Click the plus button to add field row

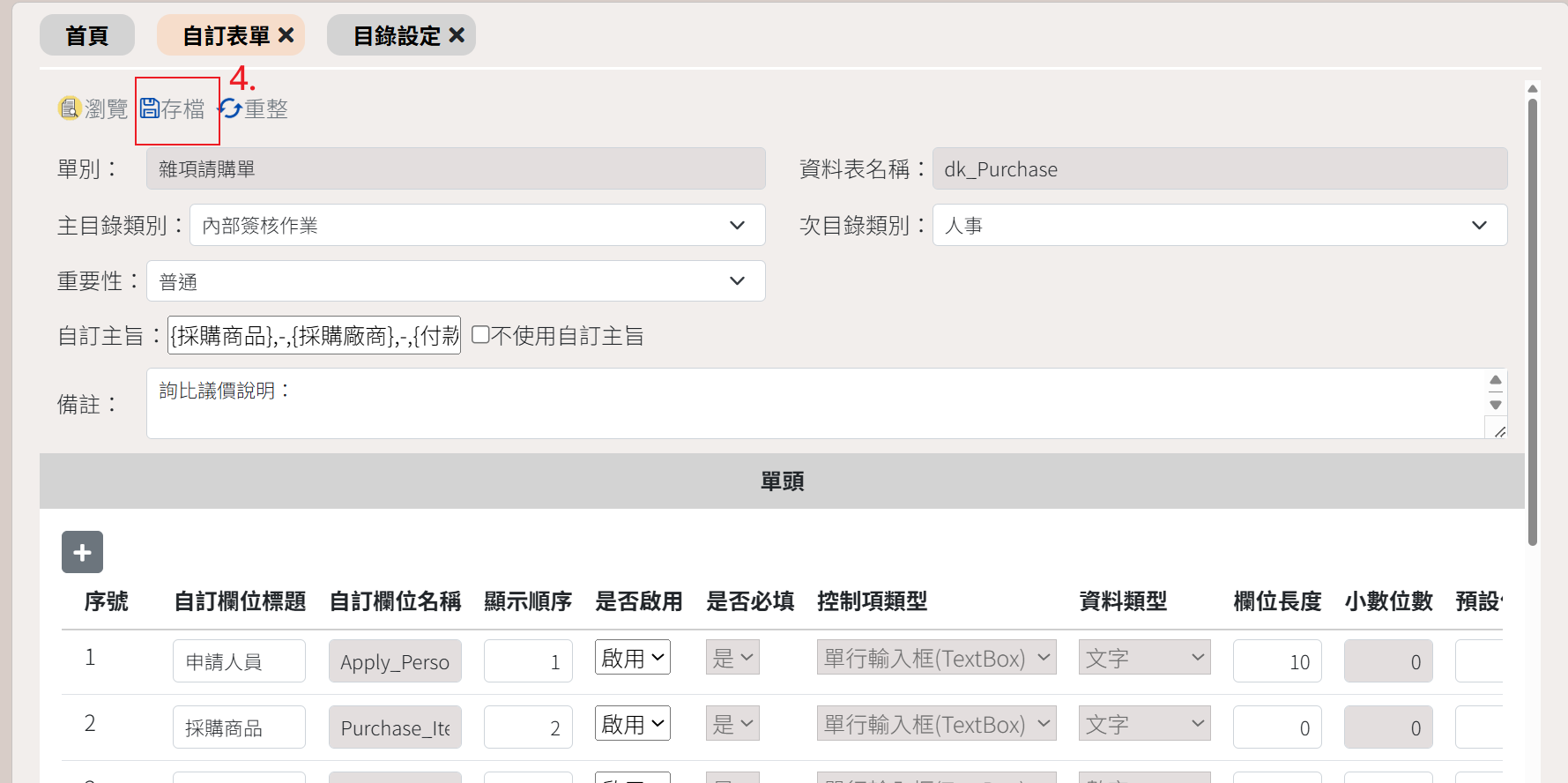[x=82, y=552]
